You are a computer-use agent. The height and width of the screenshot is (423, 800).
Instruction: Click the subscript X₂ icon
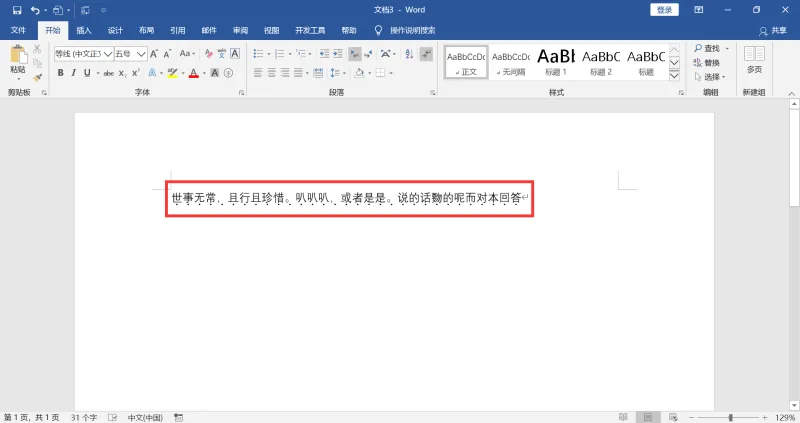(122, 73)
